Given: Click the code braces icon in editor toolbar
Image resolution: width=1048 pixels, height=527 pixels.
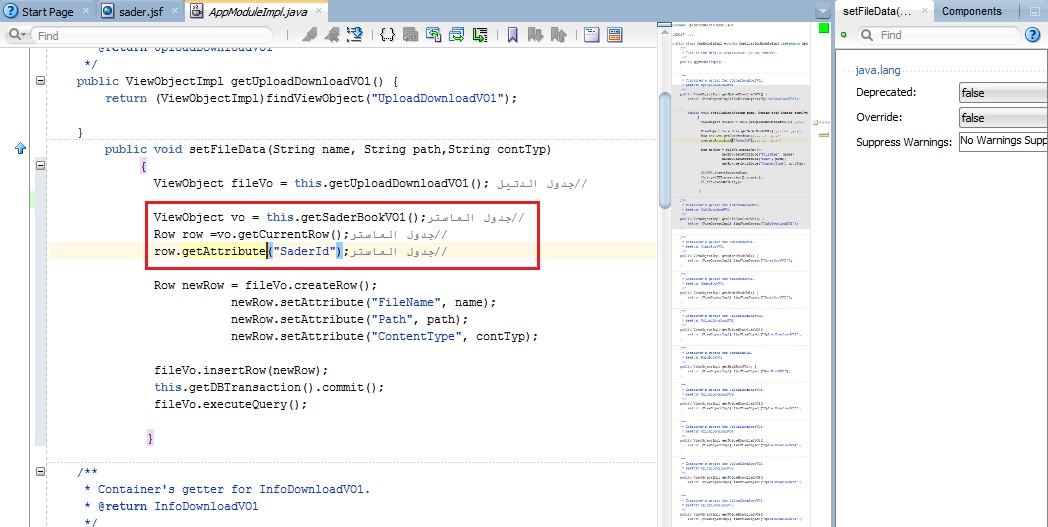Looking at the screenshot, I should click(388, 35).
